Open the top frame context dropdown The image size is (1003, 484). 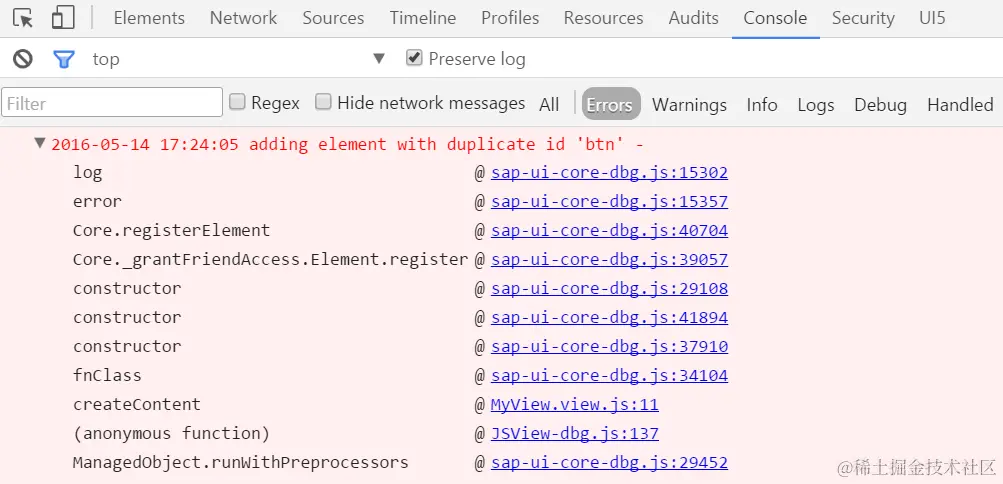[378, 59]
